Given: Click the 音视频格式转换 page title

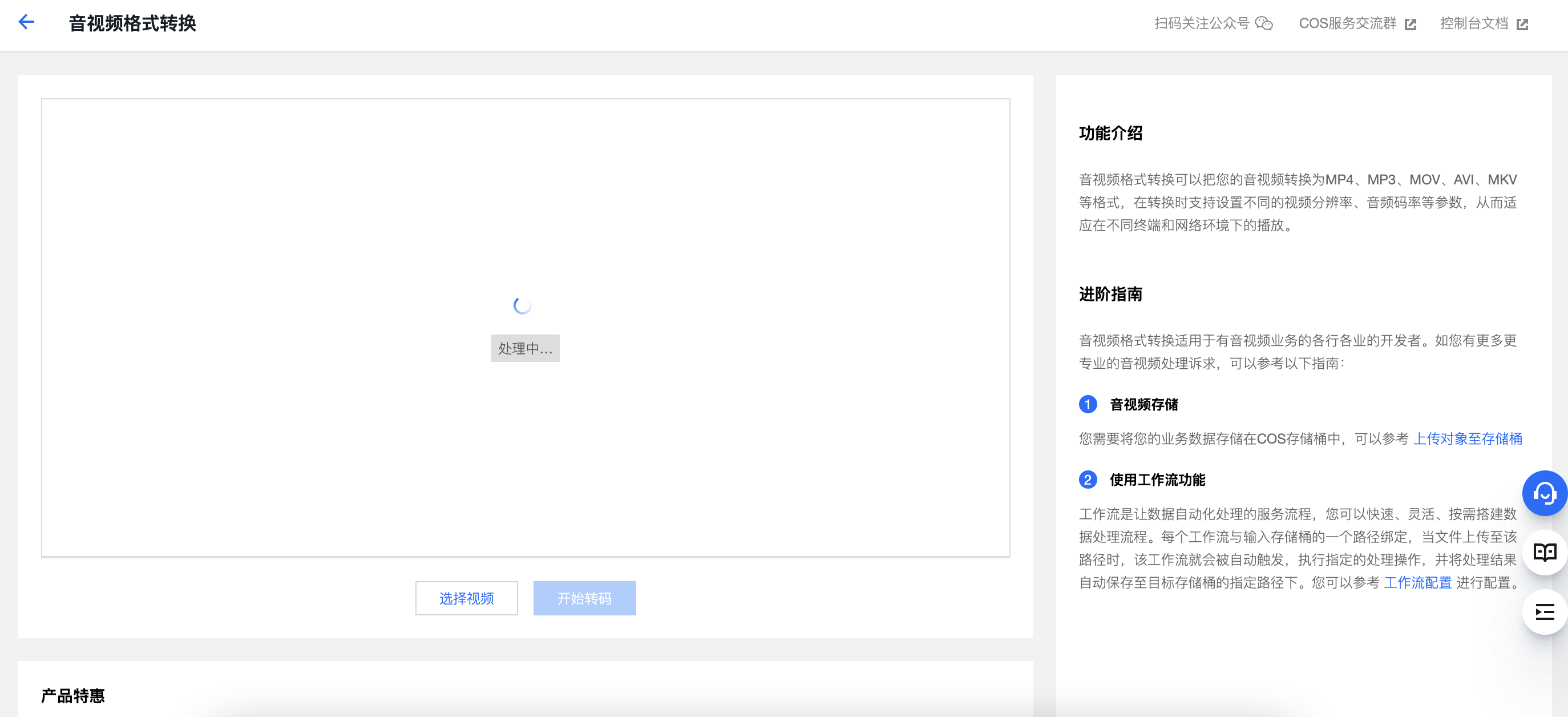Looking at the screenshot, I should coord(132,24).
